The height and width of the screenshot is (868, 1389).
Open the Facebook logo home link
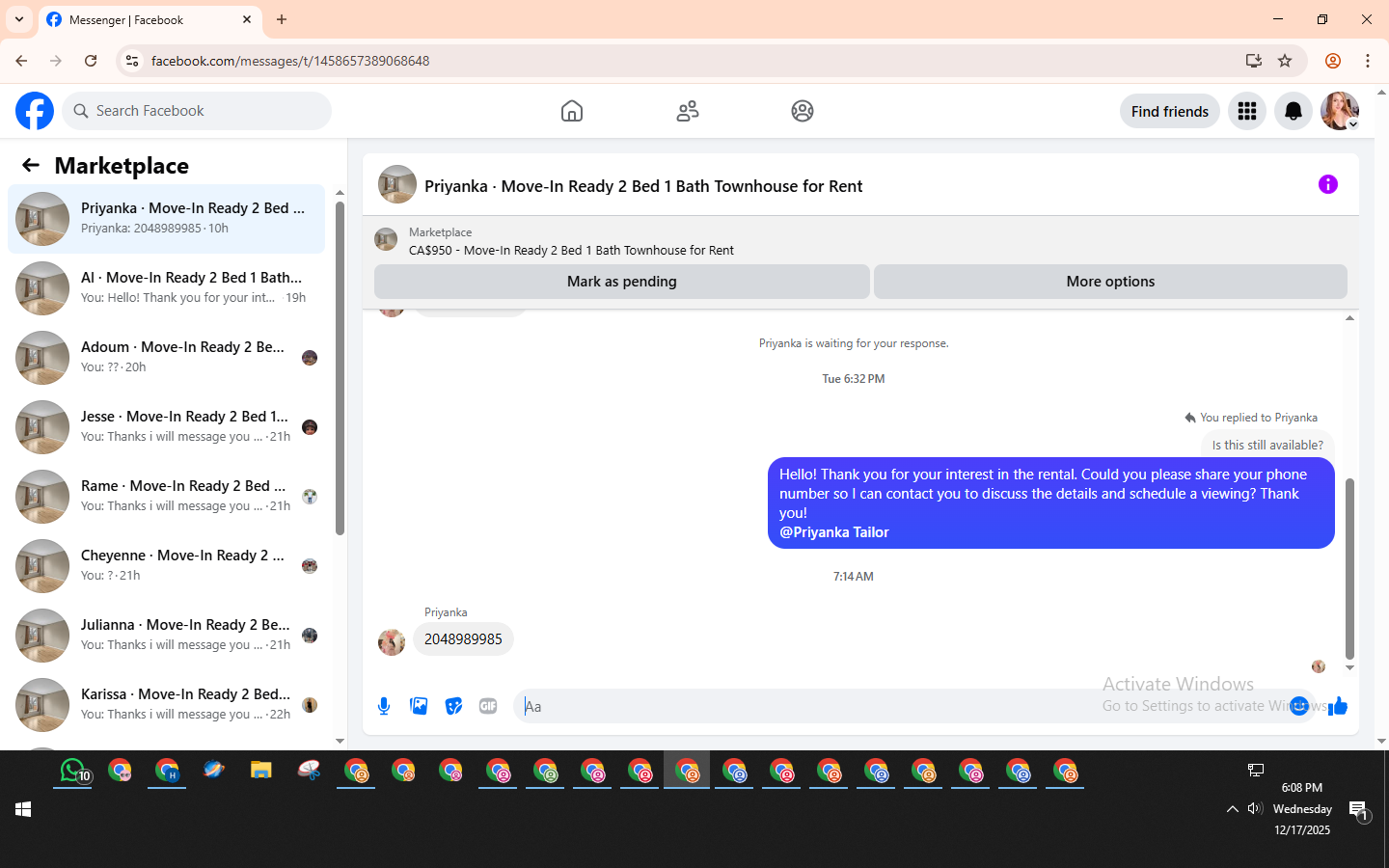(x=35, y=111)
